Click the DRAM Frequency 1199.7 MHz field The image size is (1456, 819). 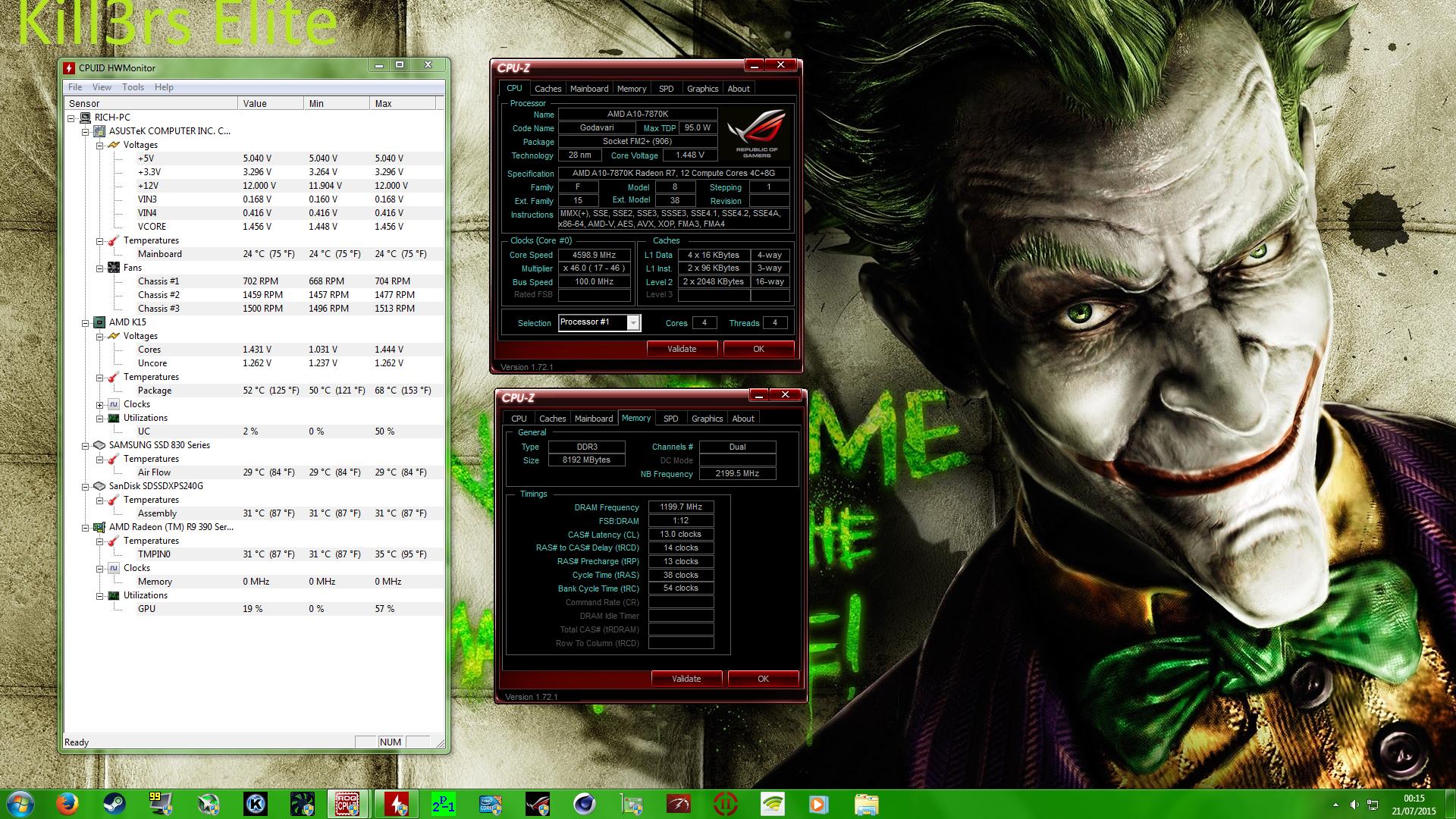pyautogui.click(x=681, y=507)
